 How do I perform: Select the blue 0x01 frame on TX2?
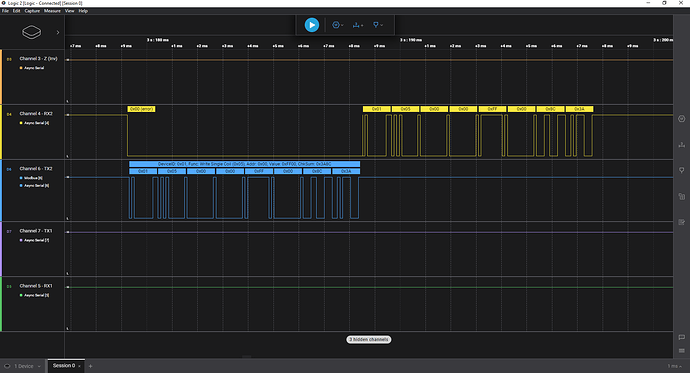pos(143,171)
